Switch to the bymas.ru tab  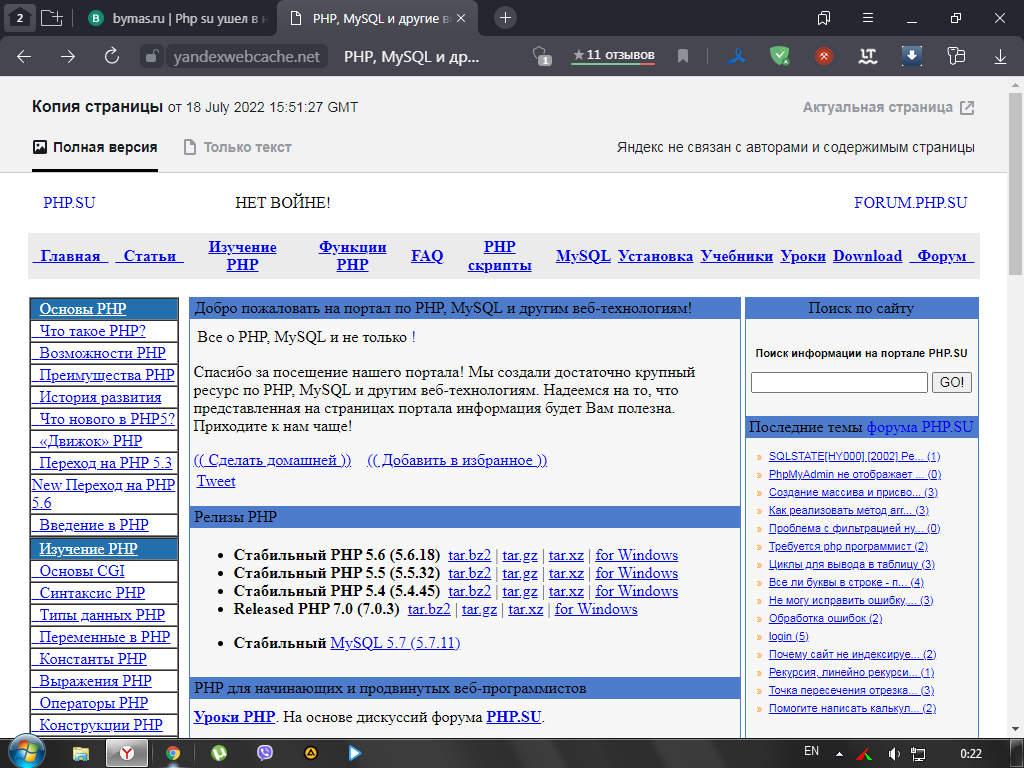click(x=174, y=18)
